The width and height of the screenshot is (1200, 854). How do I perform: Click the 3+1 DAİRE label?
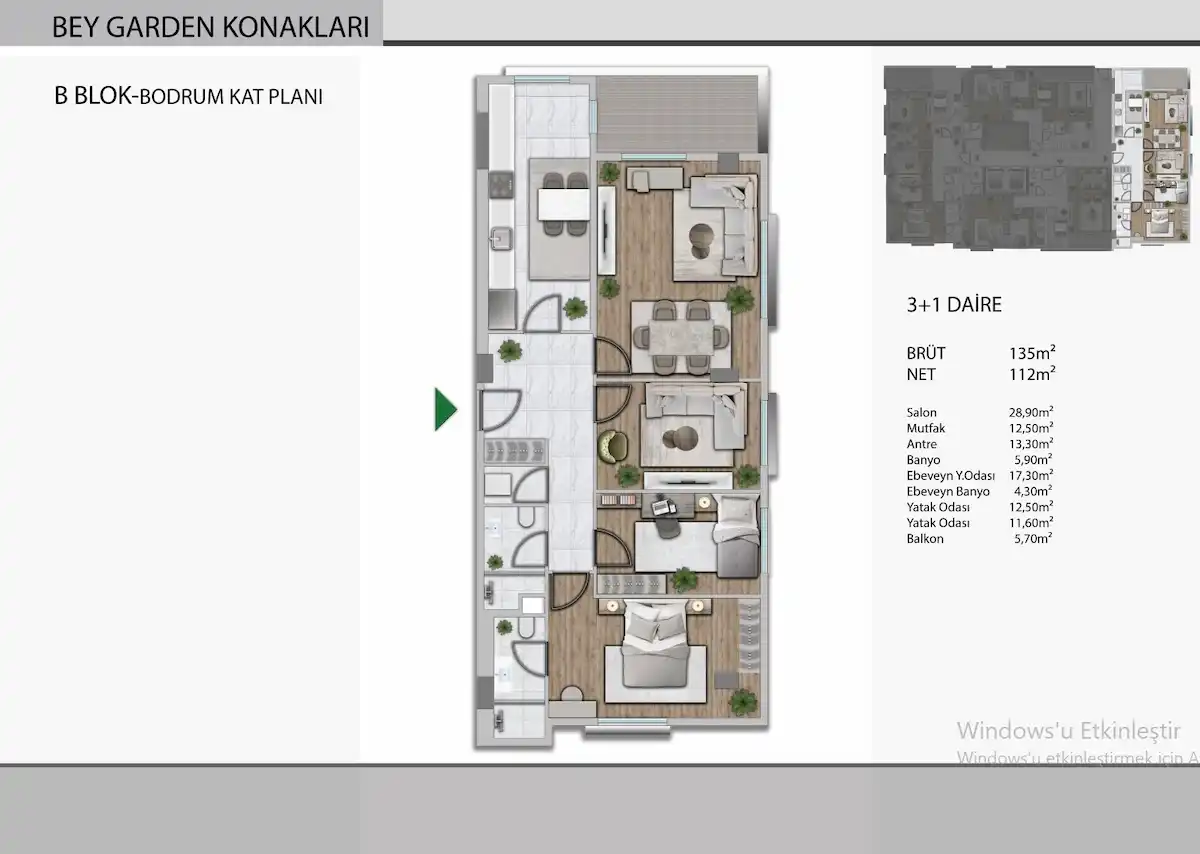tap(953, 306)
